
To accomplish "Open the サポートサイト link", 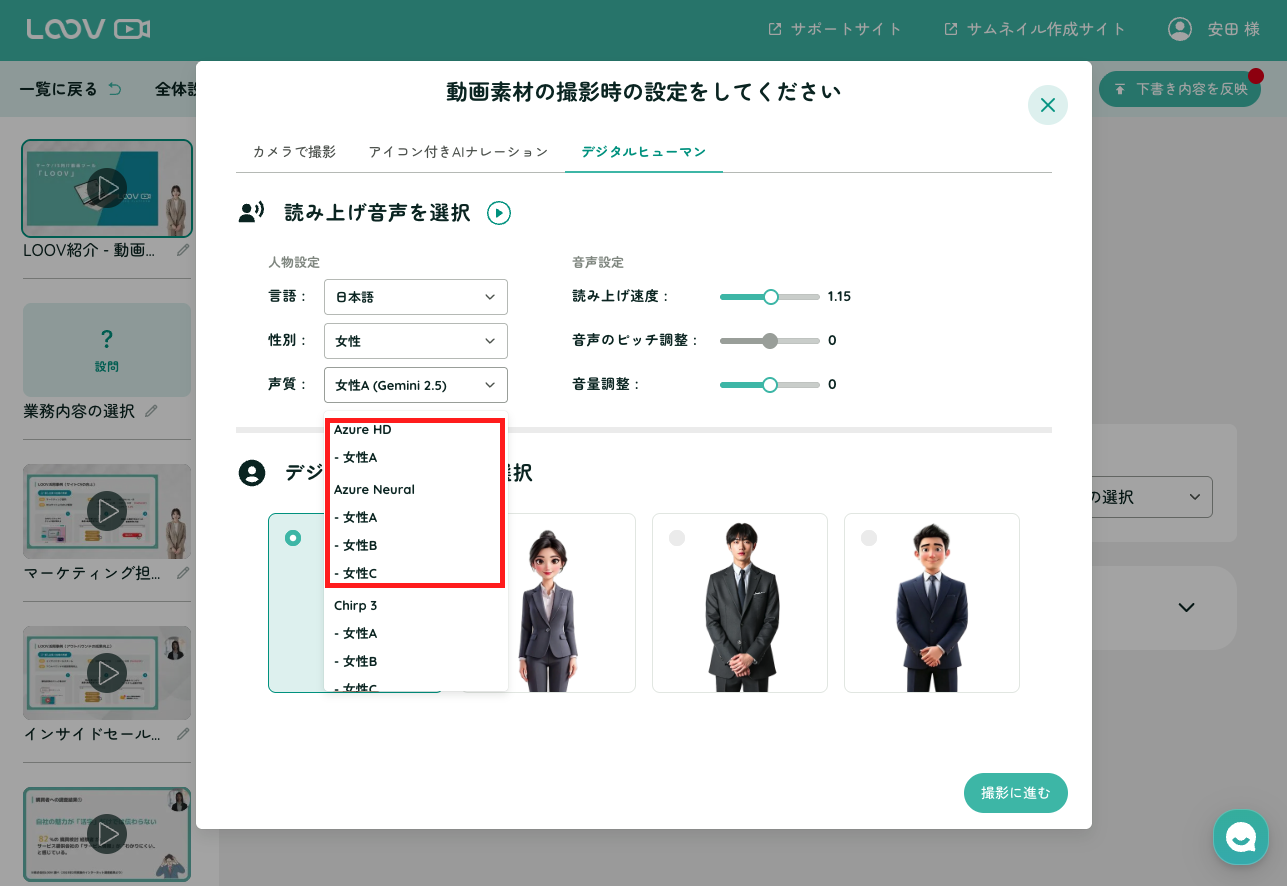I will tap(834, 29).
